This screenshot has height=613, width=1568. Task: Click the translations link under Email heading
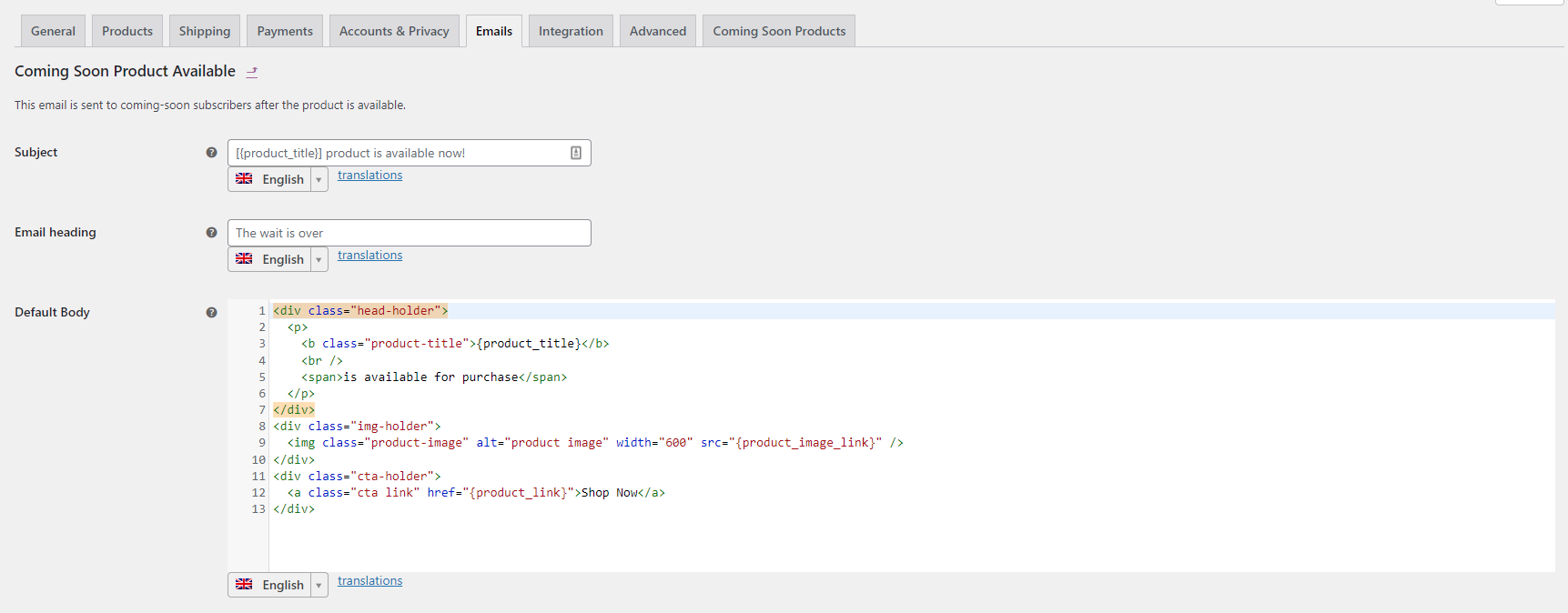pos(369,256)
